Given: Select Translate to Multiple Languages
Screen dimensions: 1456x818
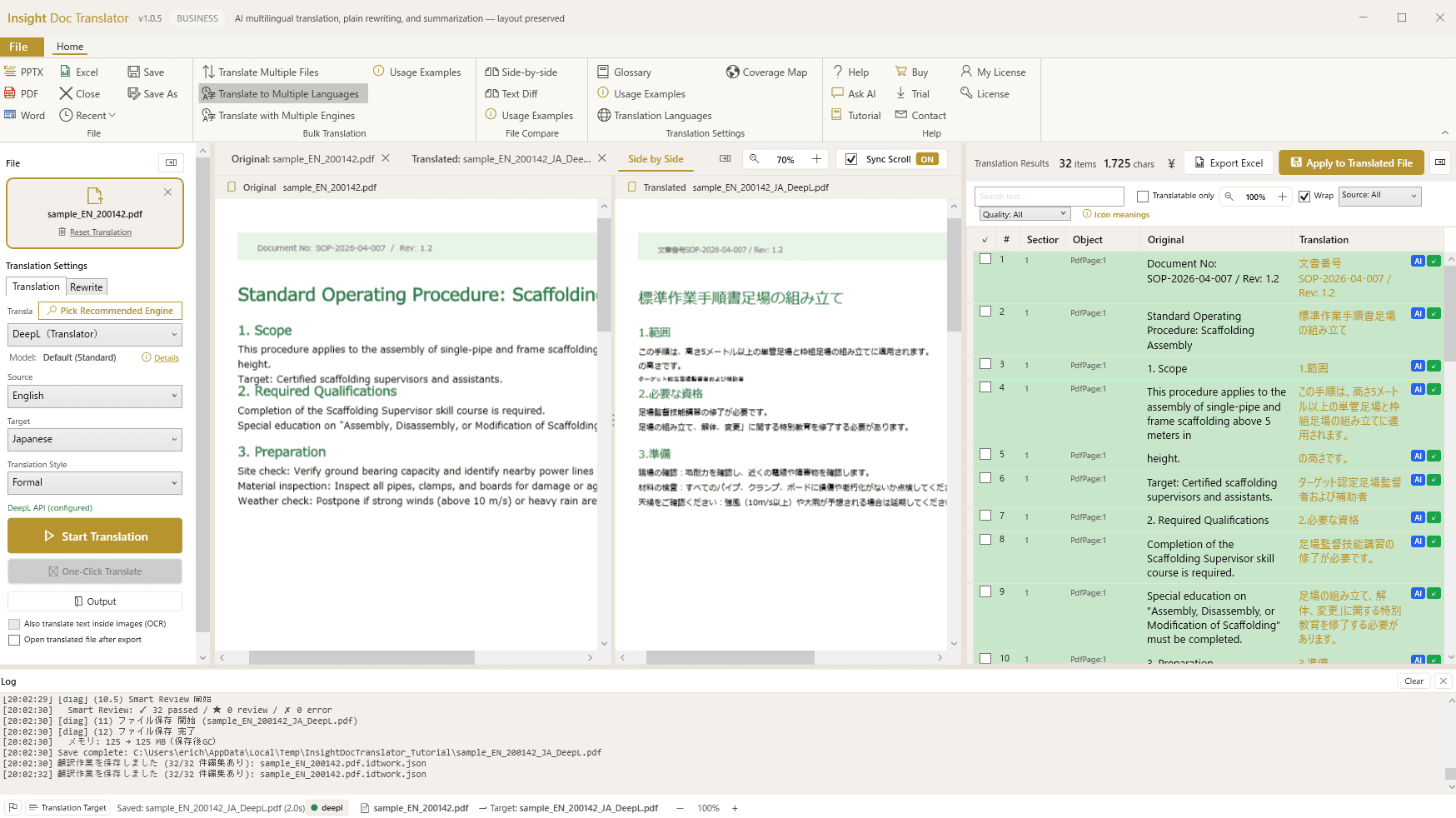Looking at the screenshot, I should (x=283, y=93).
